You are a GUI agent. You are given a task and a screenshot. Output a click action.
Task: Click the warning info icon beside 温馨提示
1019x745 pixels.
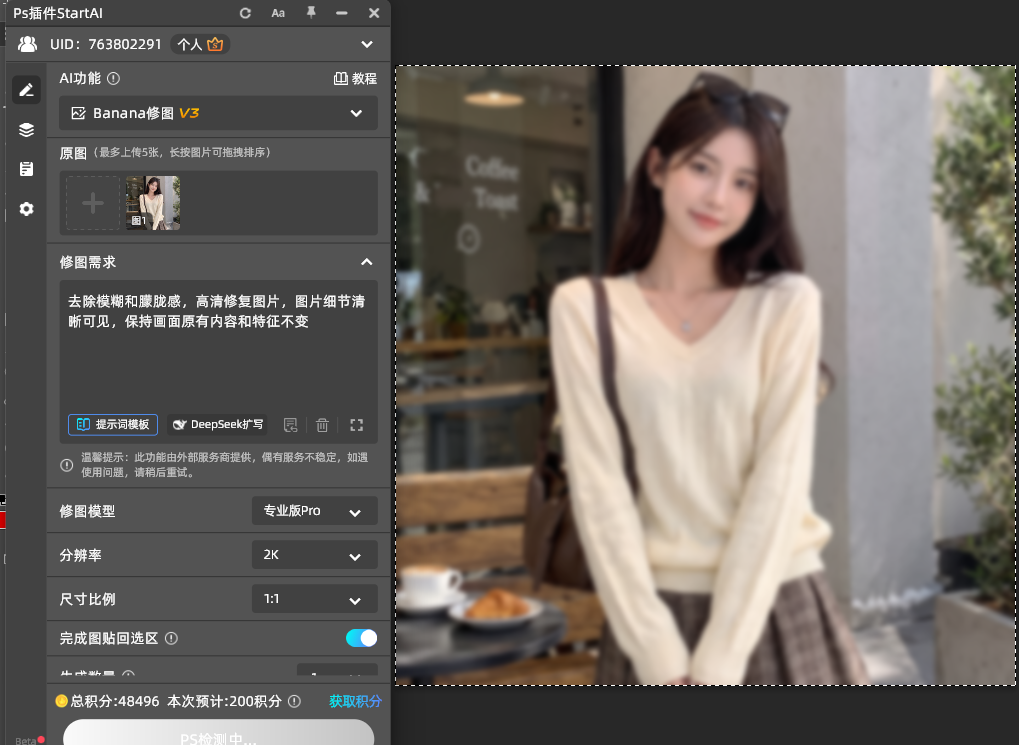pyautogui.click(x=66, y=465)
